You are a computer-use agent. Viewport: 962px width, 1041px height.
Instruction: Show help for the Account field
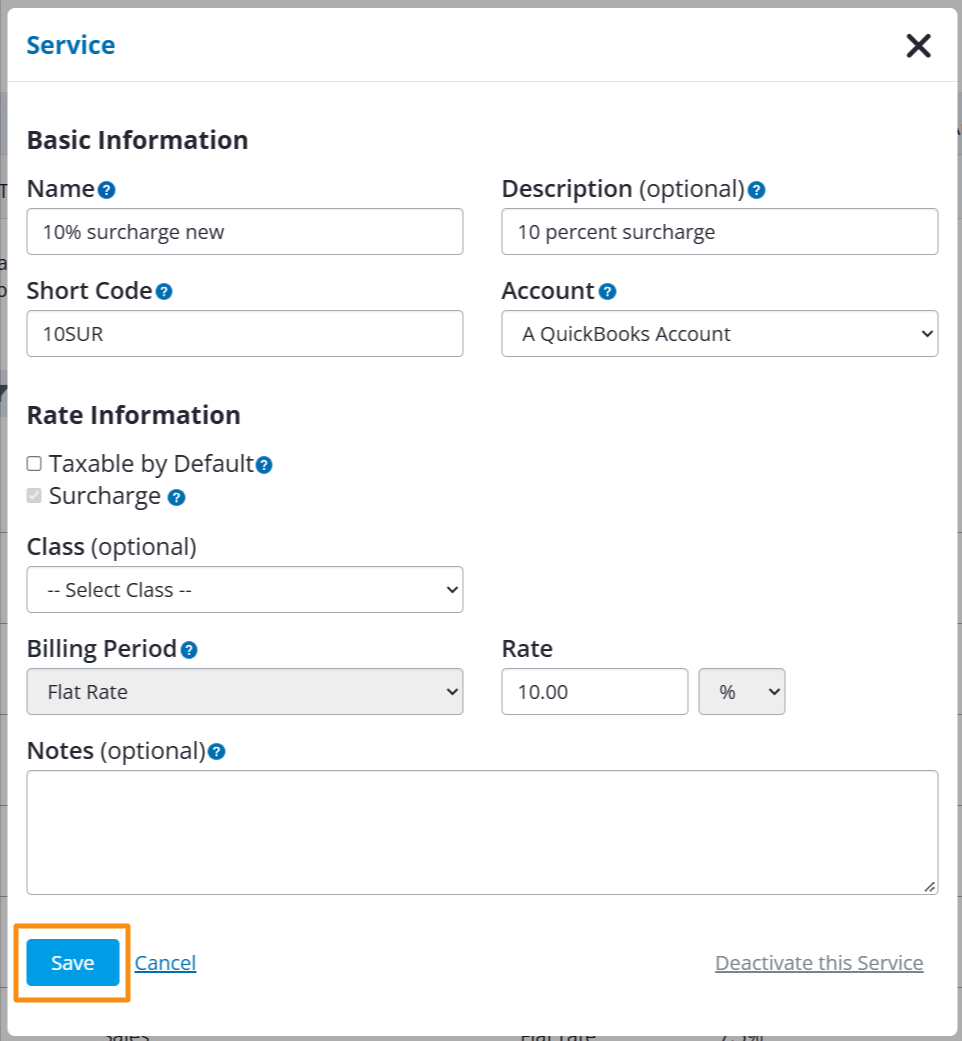click(x=607, y=291)
